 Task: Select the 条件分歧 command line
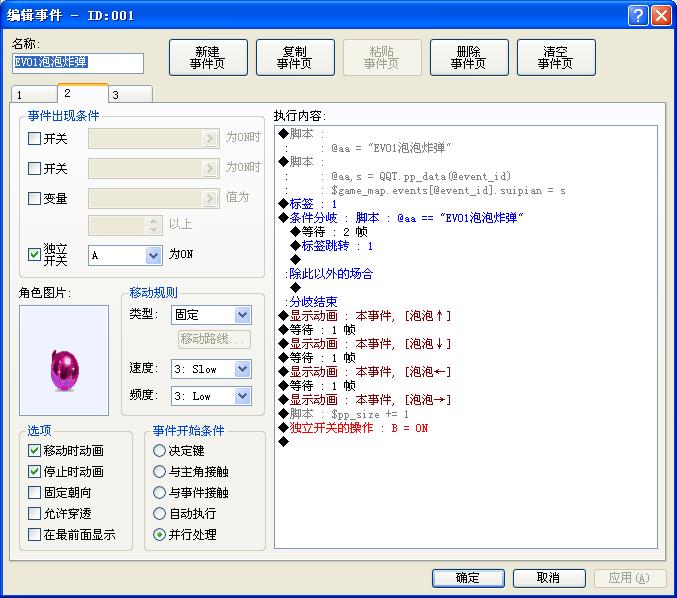click(x=401, y=218)
